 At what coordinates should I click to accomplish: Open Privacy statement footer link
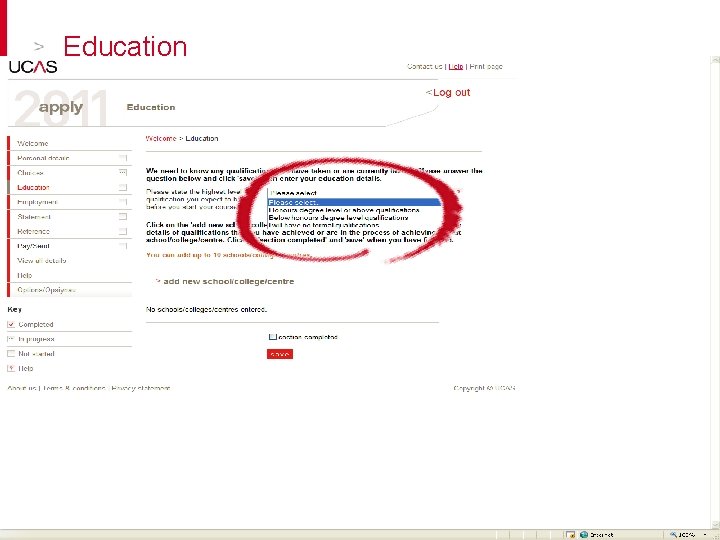click(141, 388)
